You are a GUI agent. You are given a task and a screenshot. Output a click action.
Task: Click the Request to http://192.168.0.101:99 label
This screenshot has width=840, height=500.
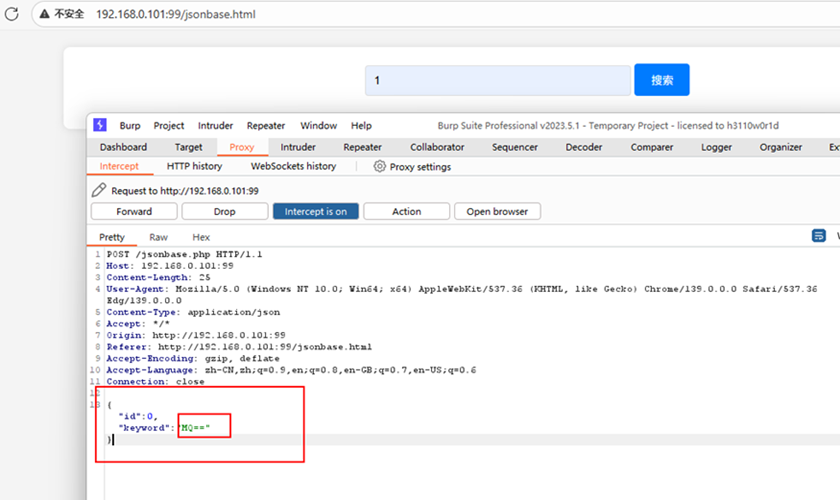[185, 191]
